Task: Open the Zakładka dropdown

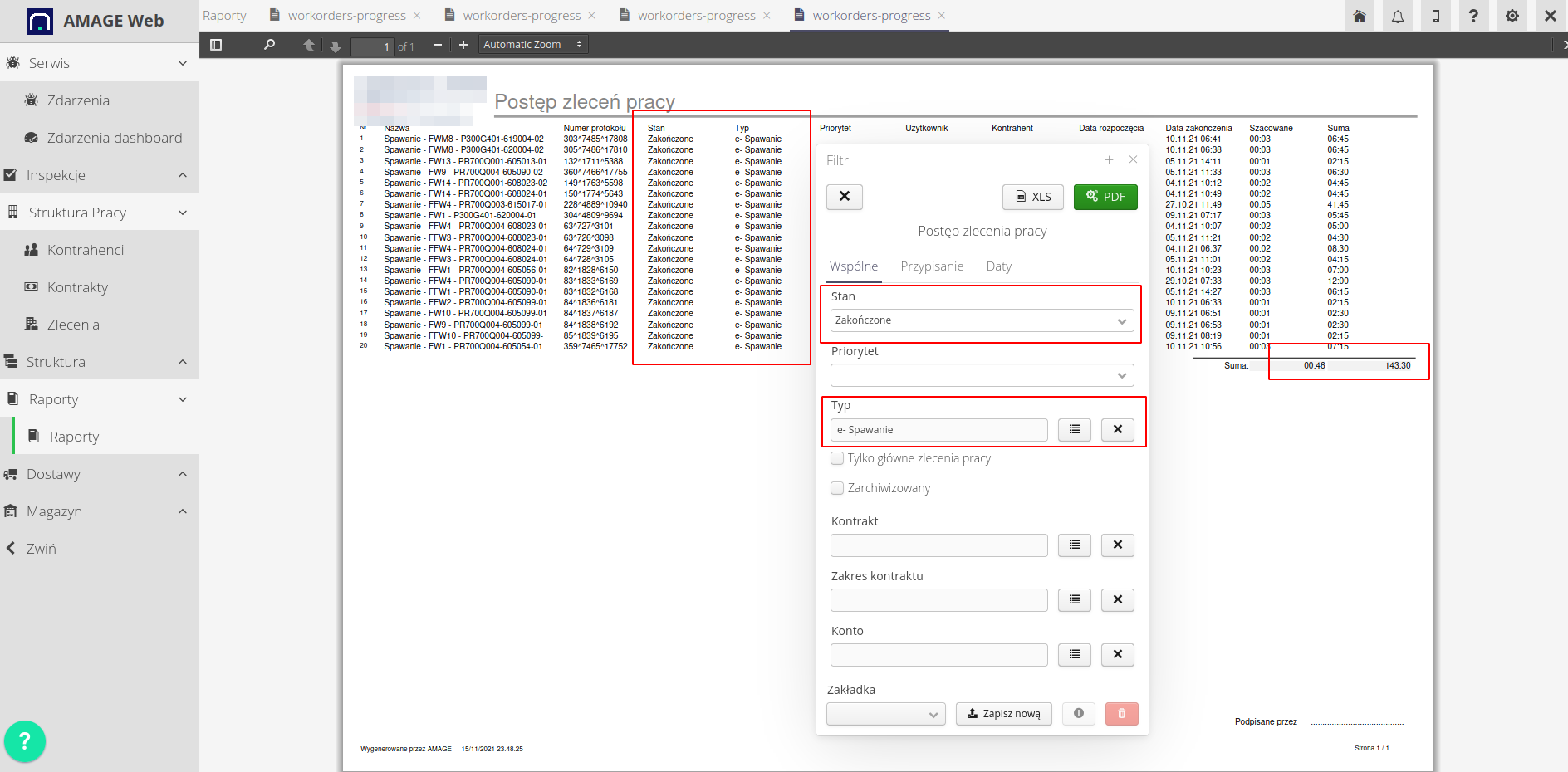Action: pyautogui.click(x=885, y=714)
